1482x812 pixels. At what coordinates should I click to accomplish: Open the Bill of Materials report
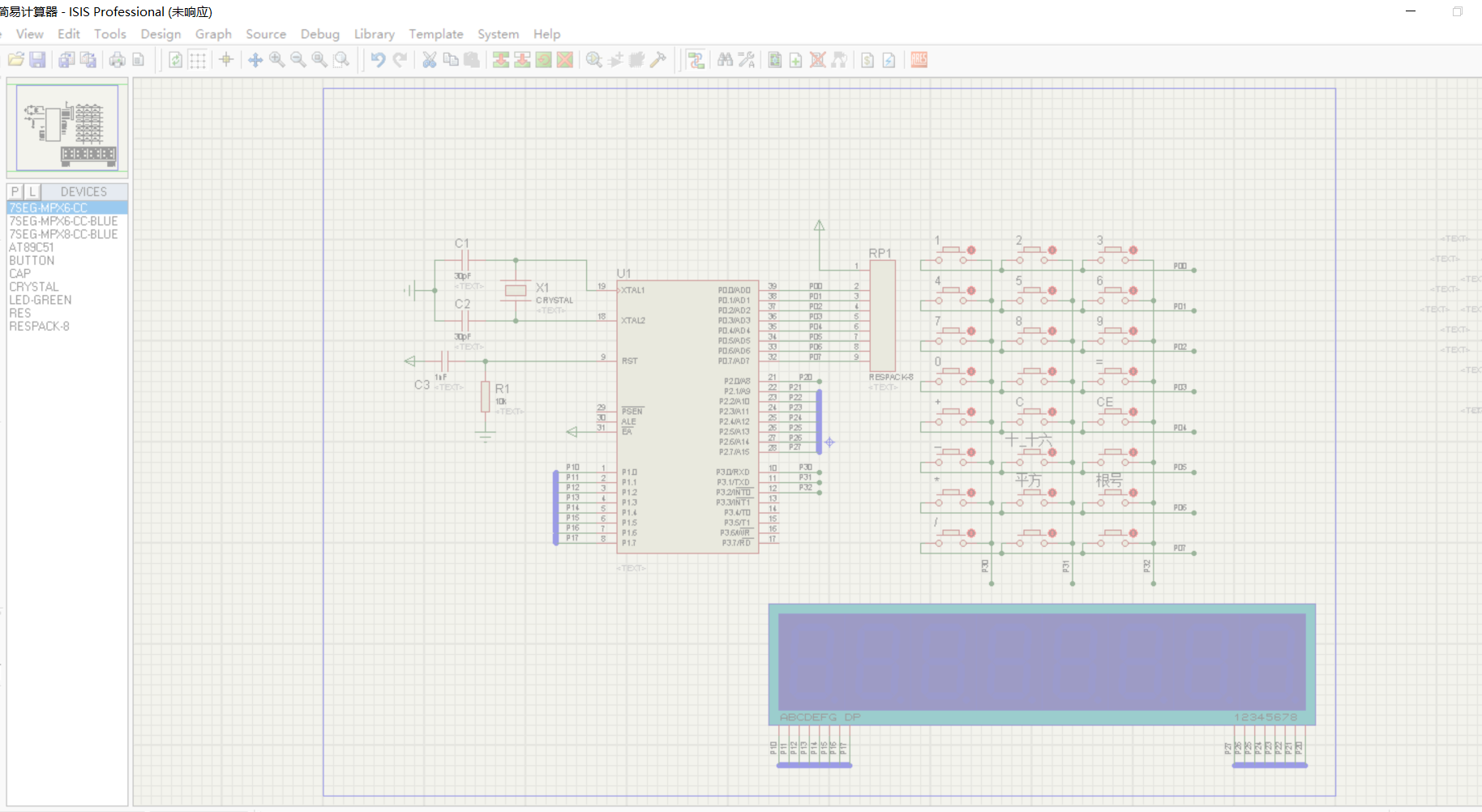[867, 60]
